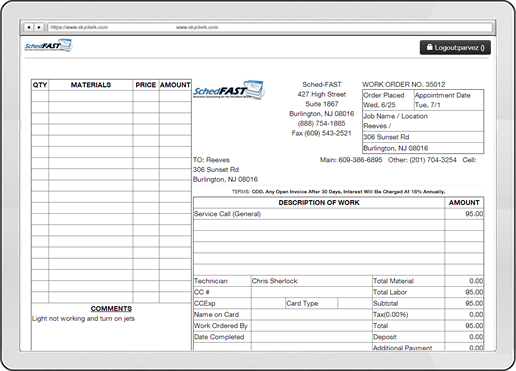
Task: Click the SchedFAST logo on the work order
Action: coord(229,90)
